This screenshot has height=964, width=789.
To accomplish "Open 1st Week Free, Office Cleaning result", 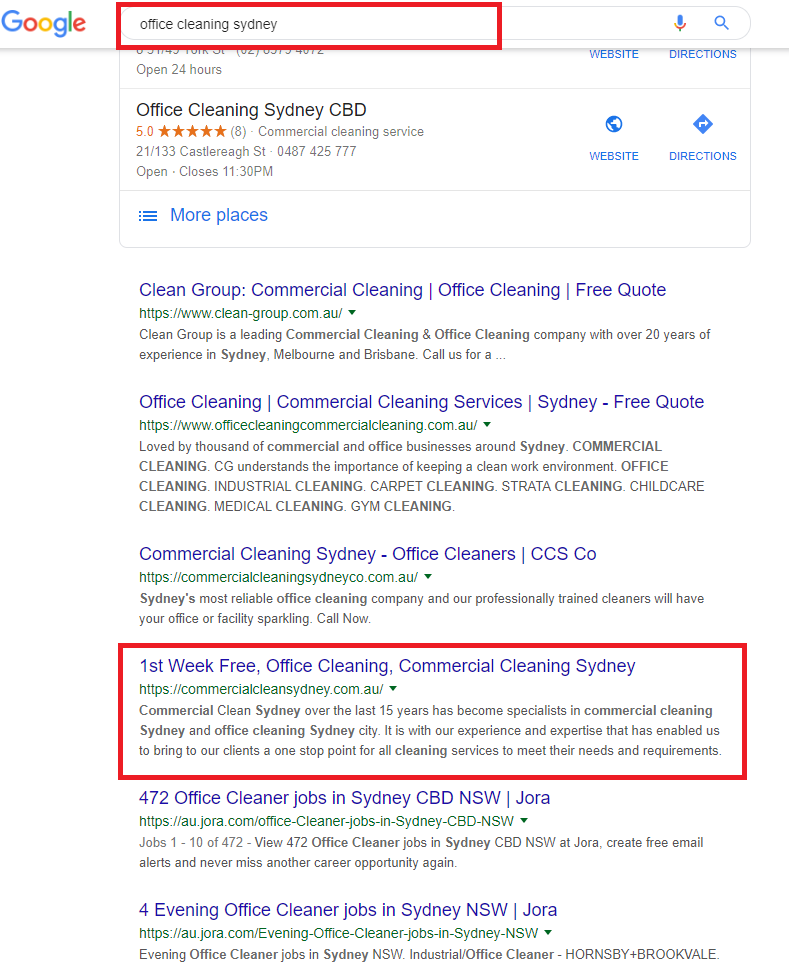I will click(387, 666).
